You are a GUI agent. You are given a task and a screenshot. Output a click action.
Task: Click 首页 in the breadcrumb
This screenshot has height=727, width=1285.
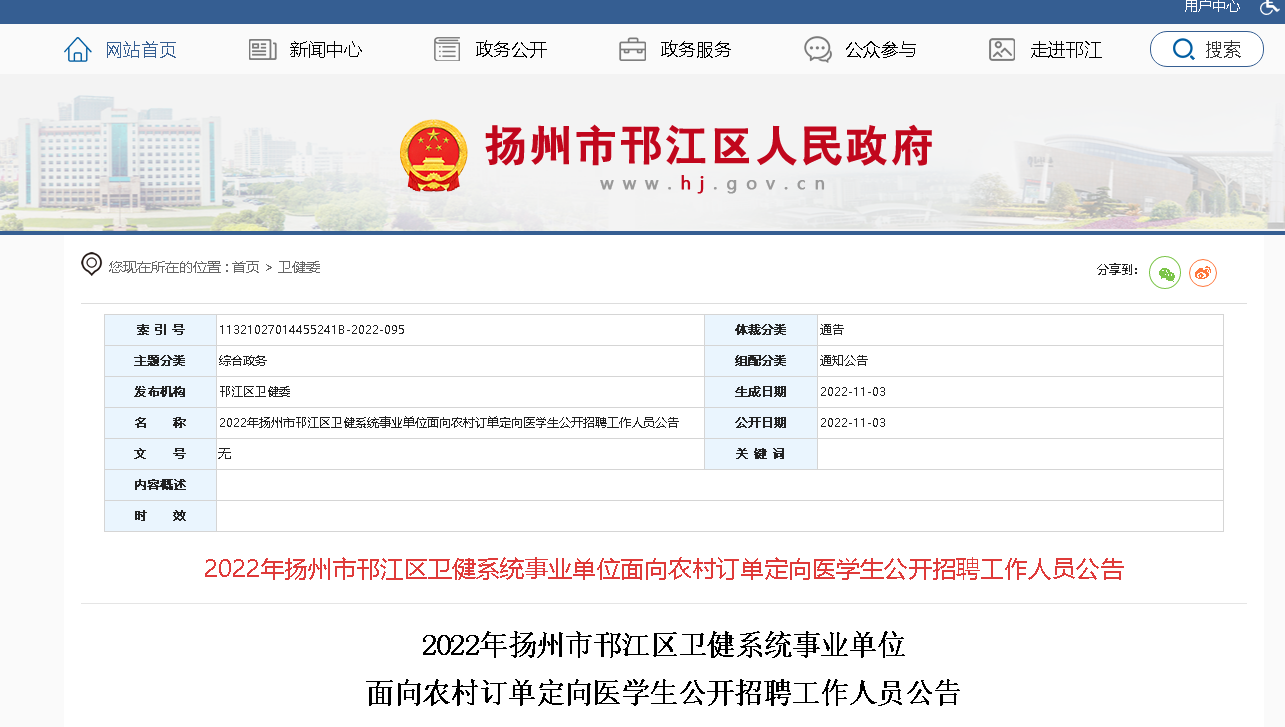coord(246,267)
